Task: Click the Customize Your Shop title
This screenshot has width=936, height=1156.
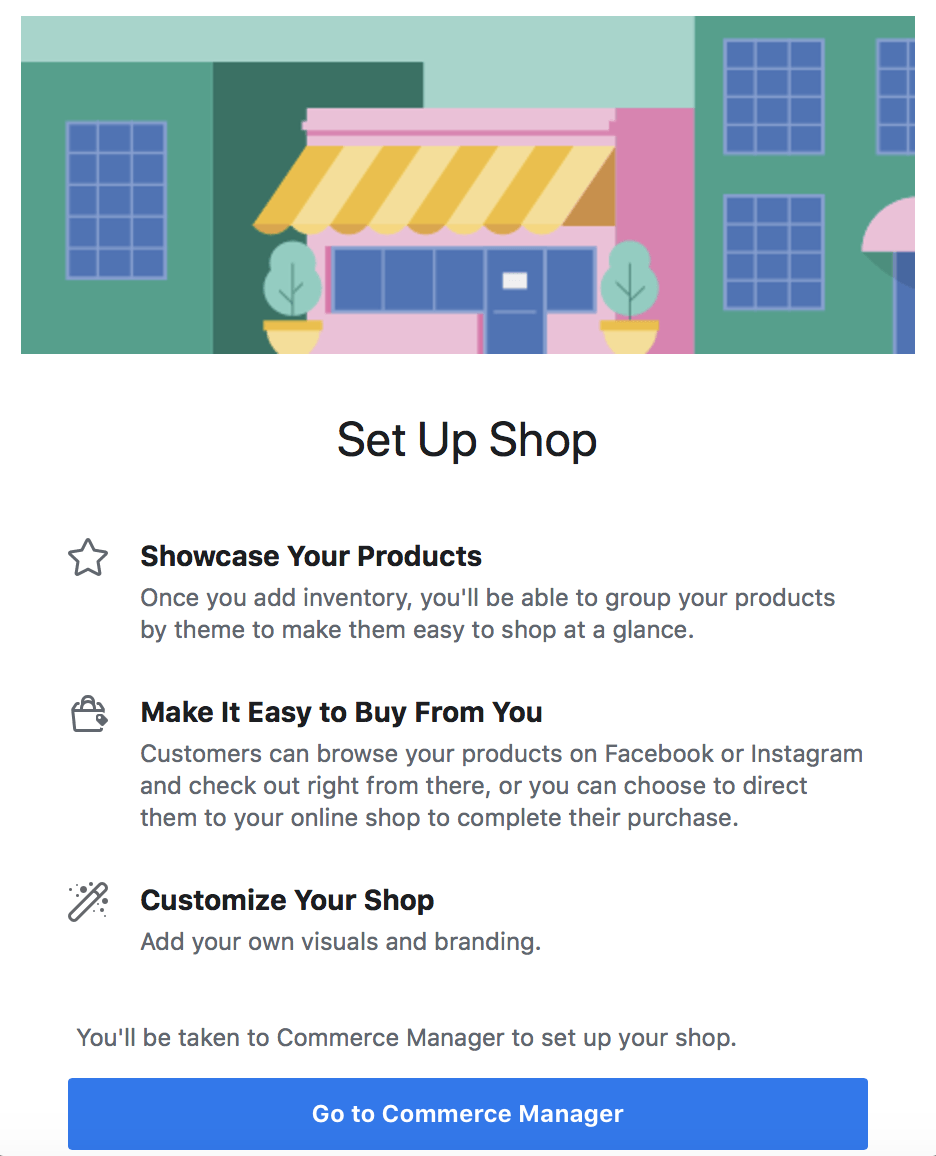Action: [x=287, y=899]
